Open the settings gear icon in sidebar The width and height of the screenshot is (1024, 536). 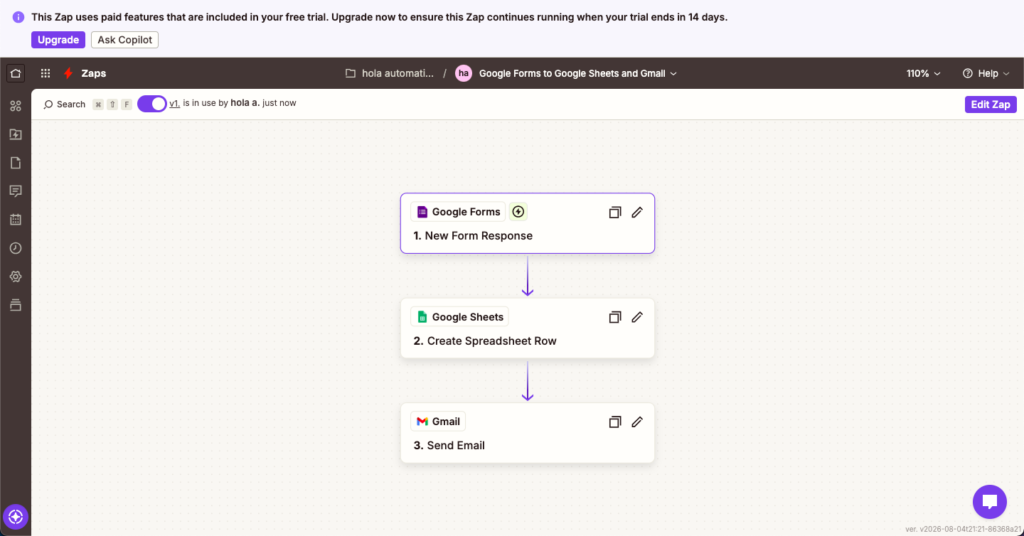(16, 276)
